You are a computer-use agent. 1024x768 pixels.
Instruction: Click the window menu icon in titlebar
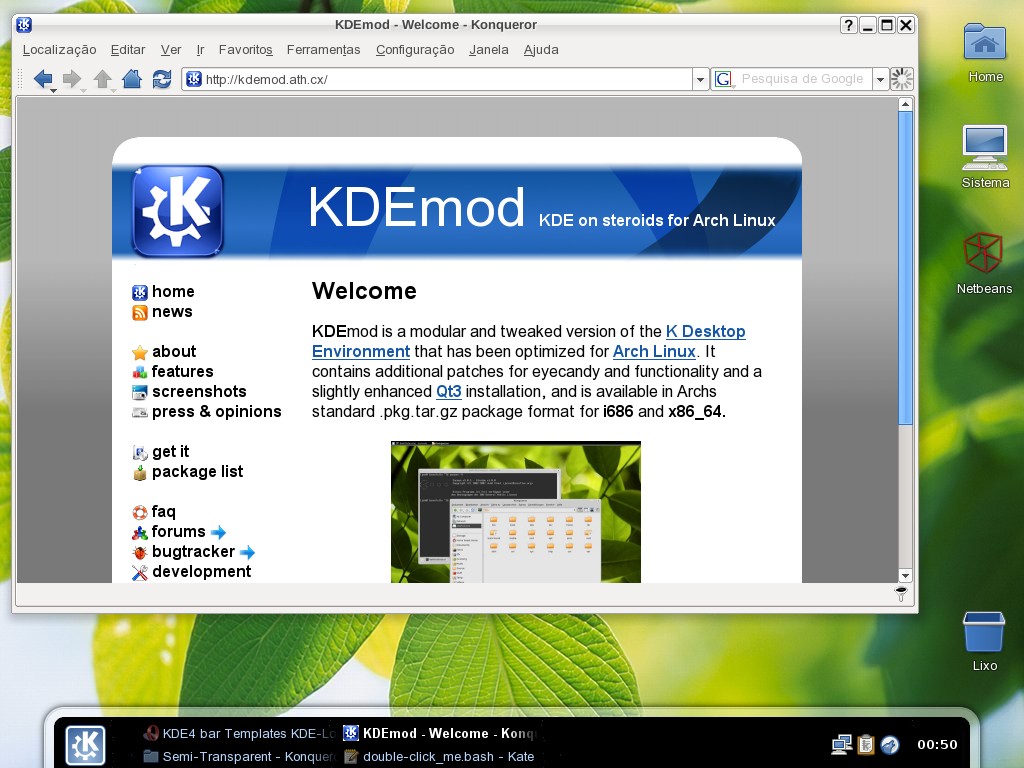coord(24,25)
